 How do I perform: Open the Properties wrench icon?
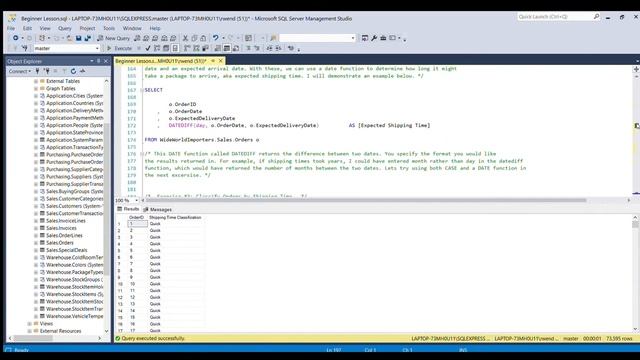(374, 38)
